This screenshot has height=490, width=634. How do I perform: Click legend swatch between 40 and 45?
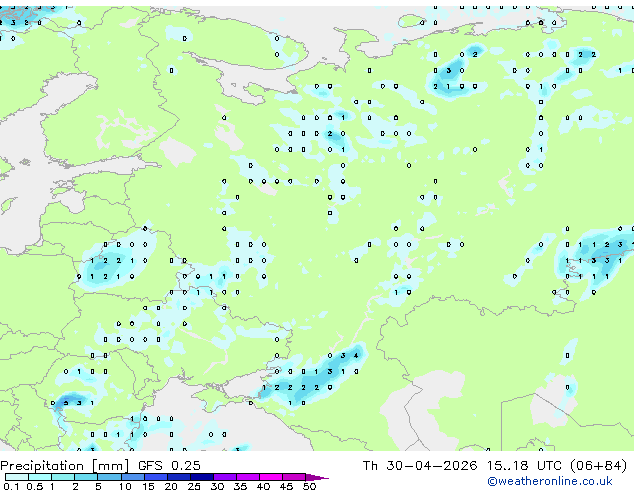point(271,477)
